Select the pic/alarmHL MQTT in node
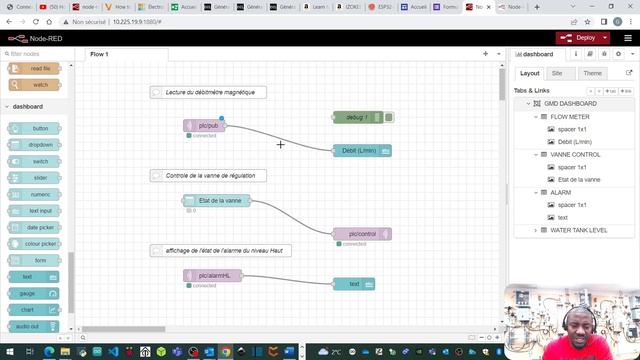 [x=213, y=276]
